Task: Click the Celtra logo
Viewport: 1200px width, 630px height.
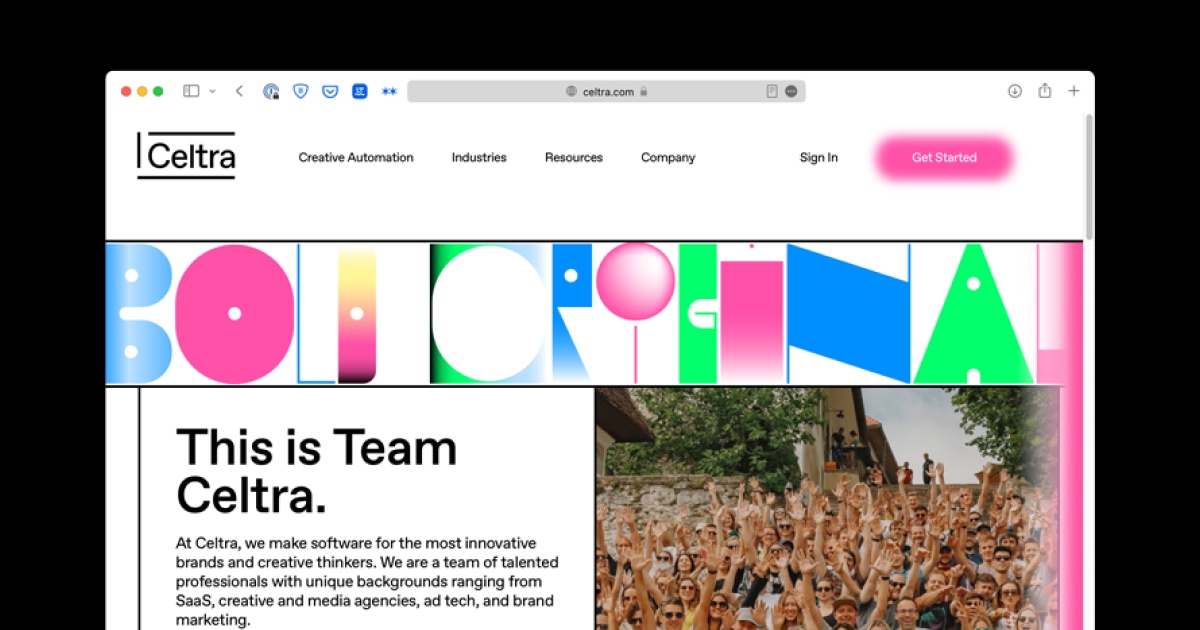Action: [186, 156]
